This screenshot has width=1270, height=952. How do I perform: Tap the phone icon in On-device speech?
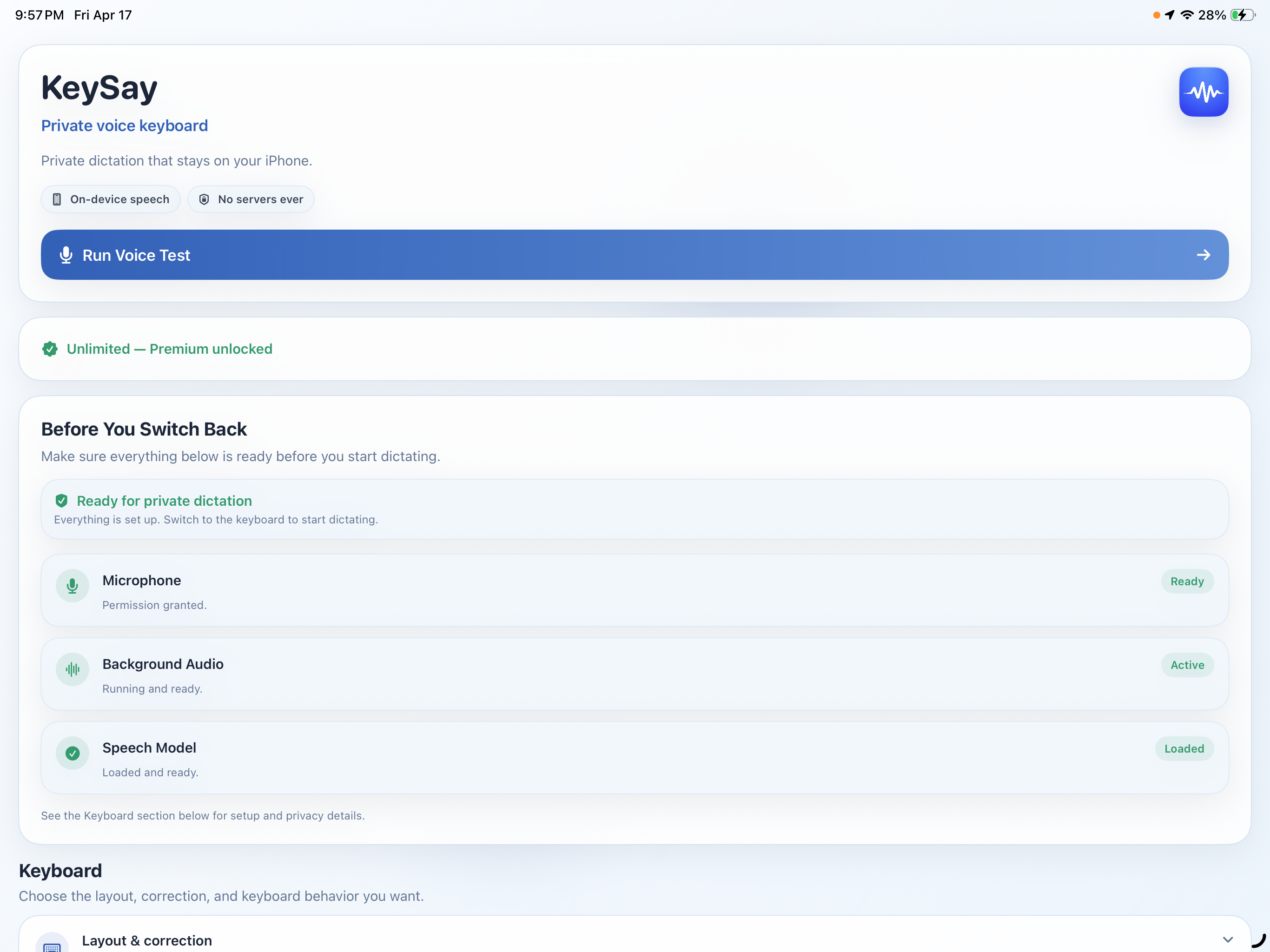click(57, 199)
